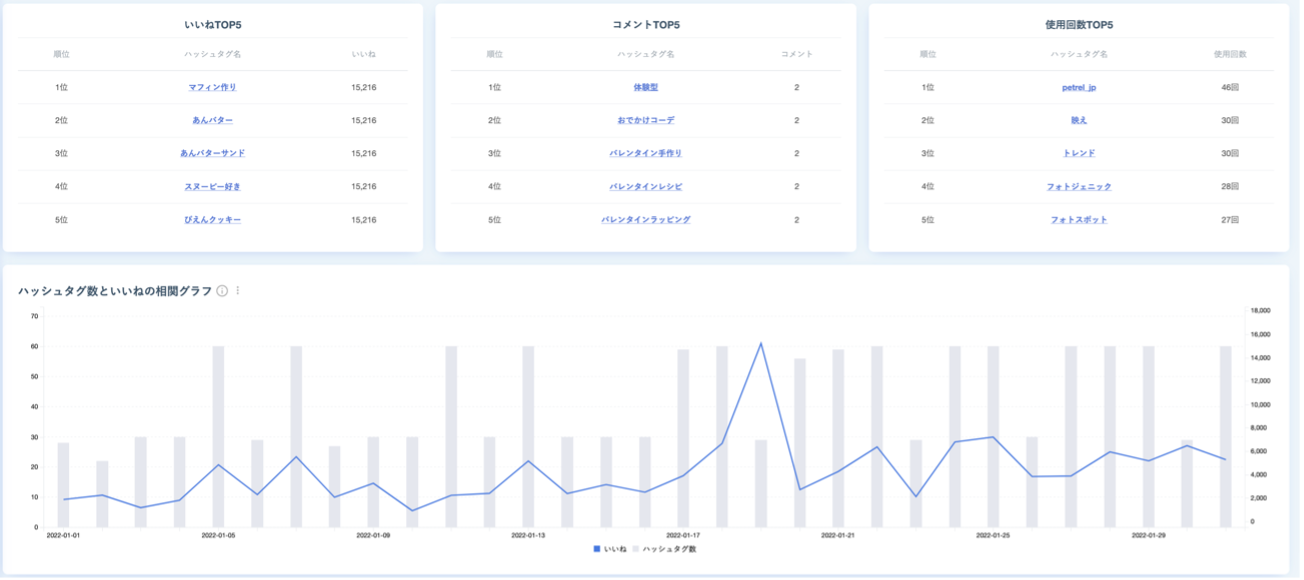Open the 映え hashtag link
Screen dimensions: 1304x580
pos(1079,120)
